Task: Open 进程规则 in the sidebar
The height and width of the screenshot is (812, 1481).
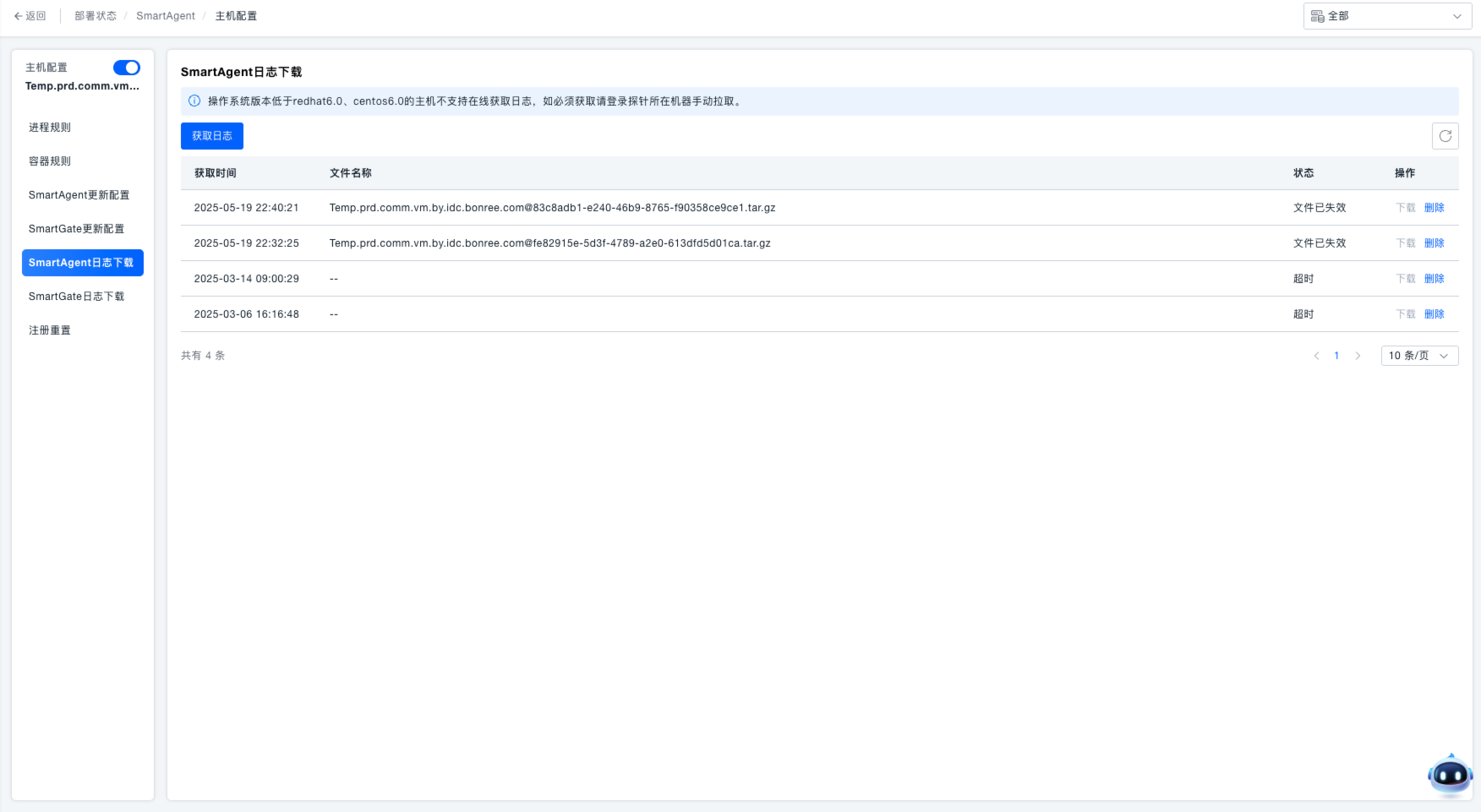Action: tap(50, 128)
